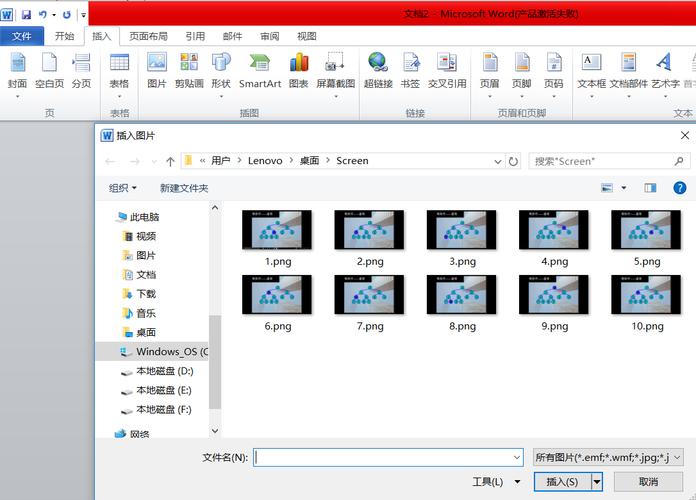
Task: Go back in folder history
Action: (x=110, y=161)
